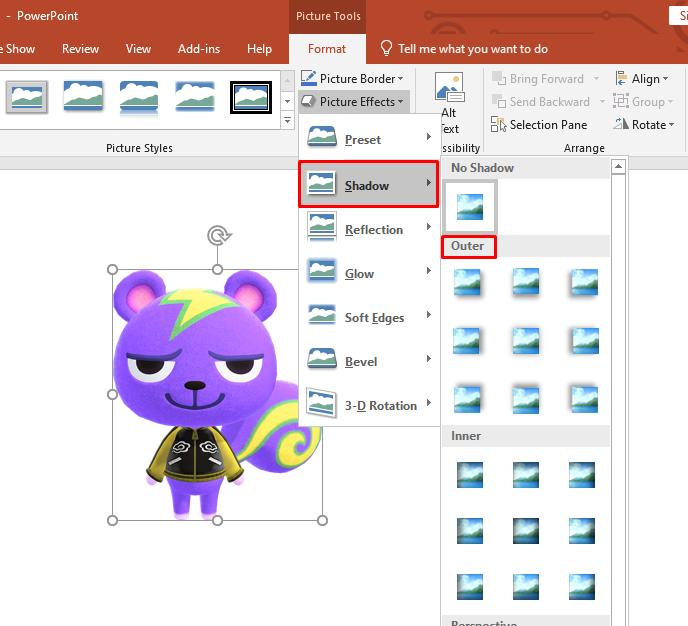Click the shadow gallery's scroll-up arrow

pyautogui.click(x=618, y=166)
